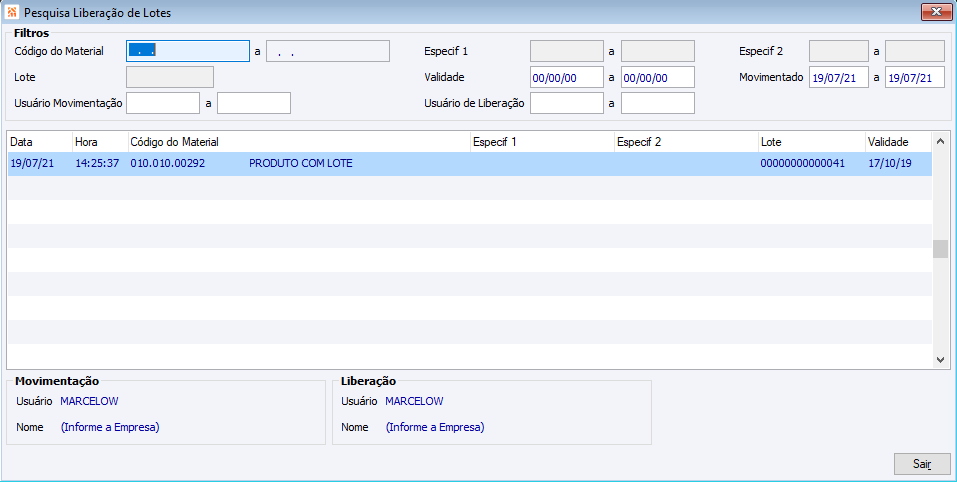Click the vertical scrollbar thumb
This screenshot has width=957, height=482.
pos(941,249)
